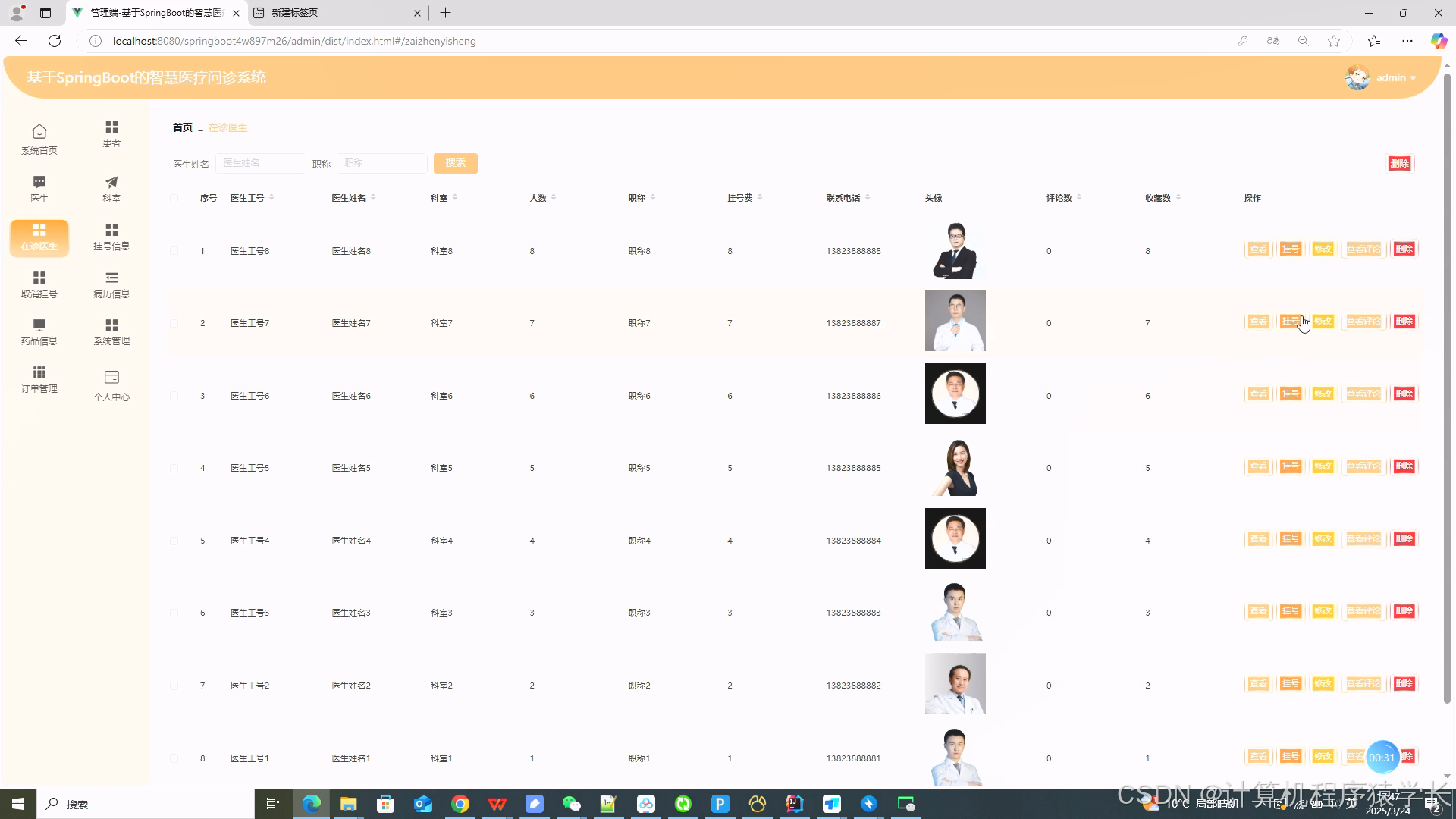The width and height of the screenshot is (1456, 819).
Task: Click 挂号 button for 医生姓名7
Action: click(x=1290, y=322)
